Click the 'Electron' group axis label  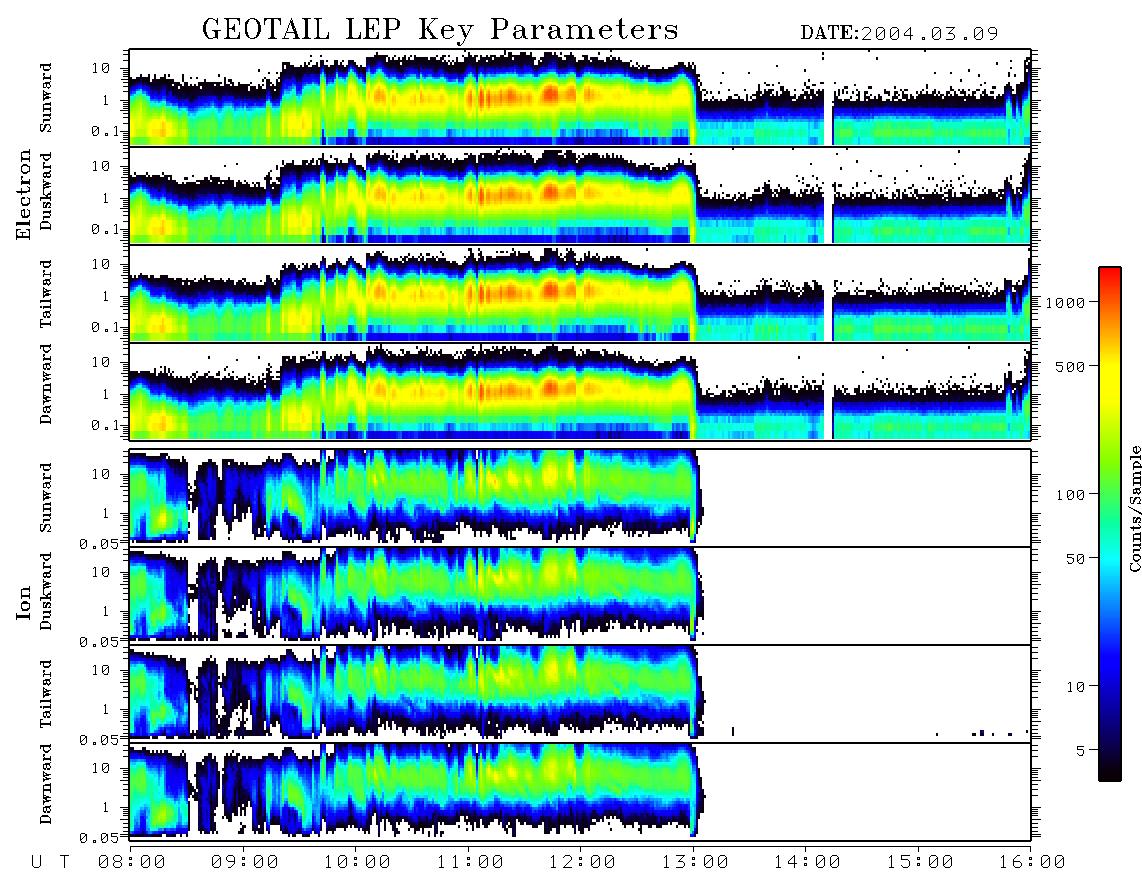[24, 194]
